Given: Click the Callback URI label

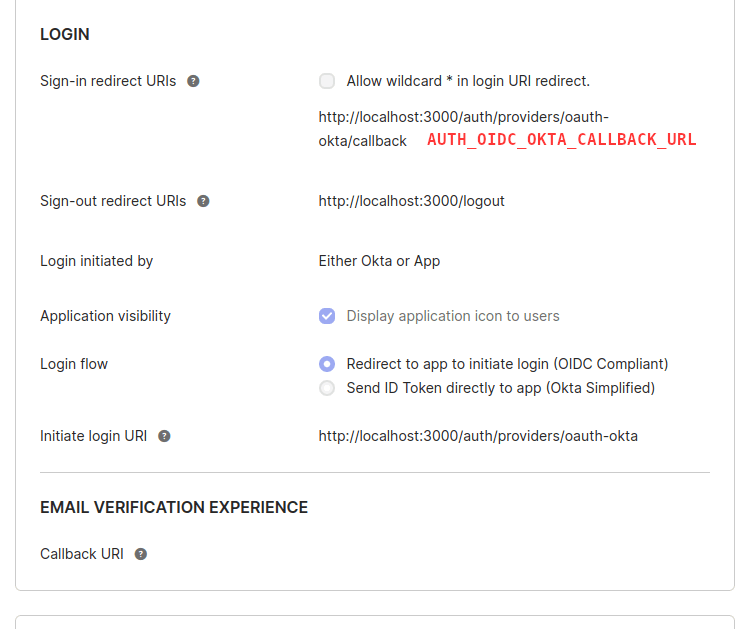Looking at the screenshot, I should [x=81, y=554].
